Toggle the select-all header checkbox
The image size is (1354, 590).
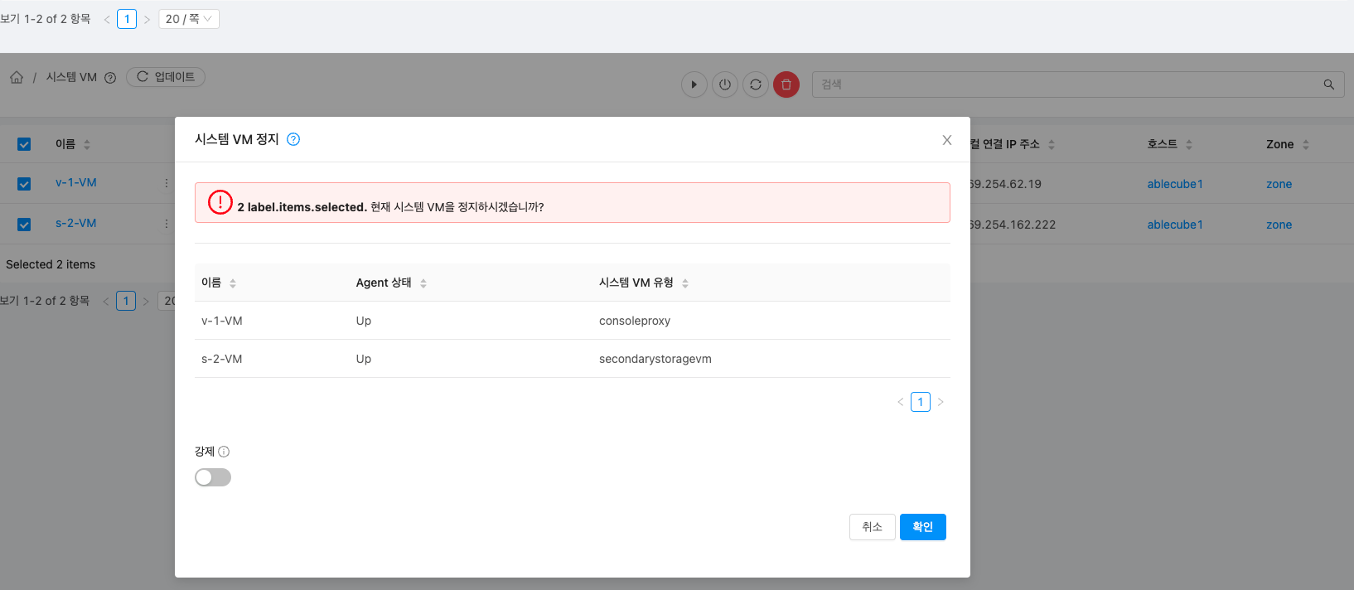pyautogui.click(x=24, y=145)
